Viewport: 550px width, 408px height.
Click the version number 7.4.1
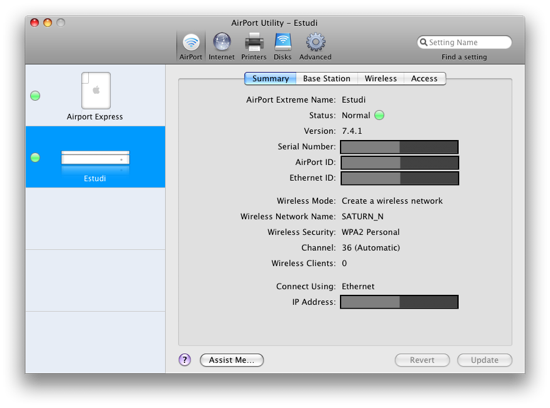(352, 131)
